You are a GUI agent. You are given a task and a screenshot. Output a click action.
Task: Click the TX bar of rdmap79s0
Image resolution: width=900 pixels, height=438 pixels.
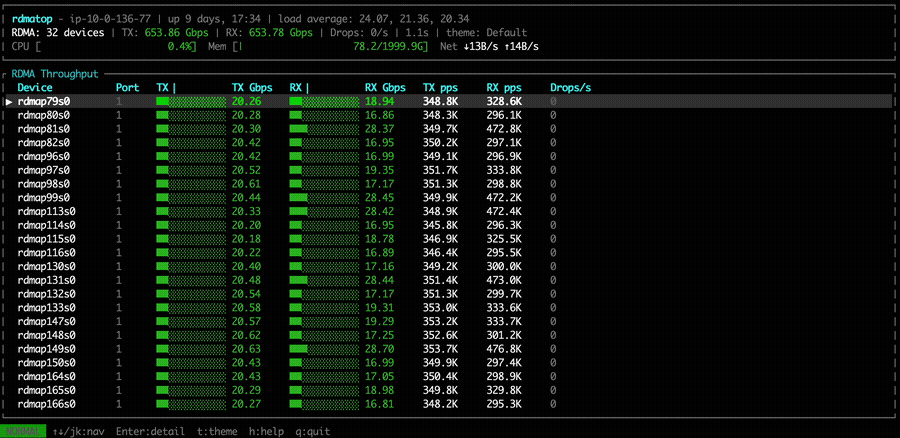pyautogui.click(x=191, y=102)
